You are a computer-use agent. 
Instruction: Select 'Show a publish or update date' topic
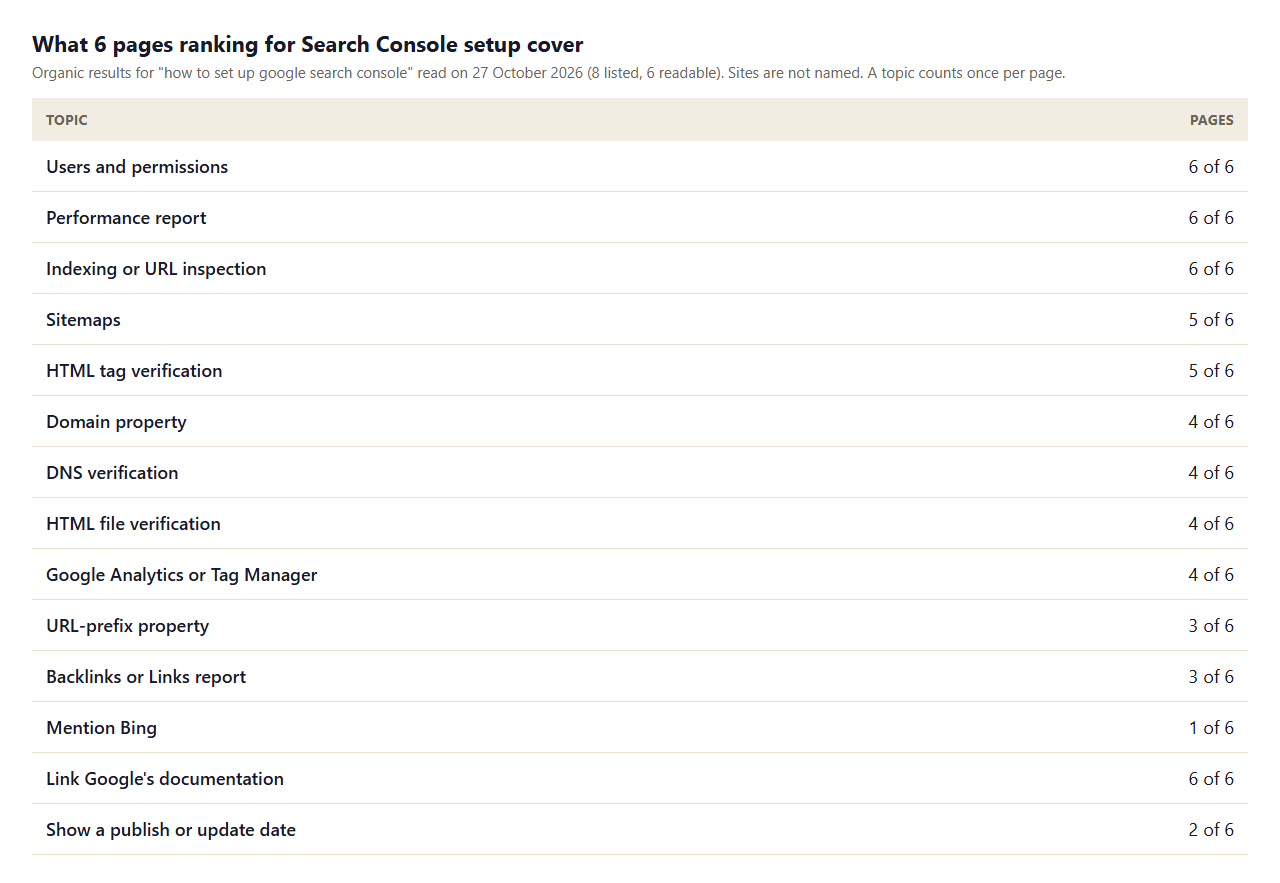click(171, 830)
